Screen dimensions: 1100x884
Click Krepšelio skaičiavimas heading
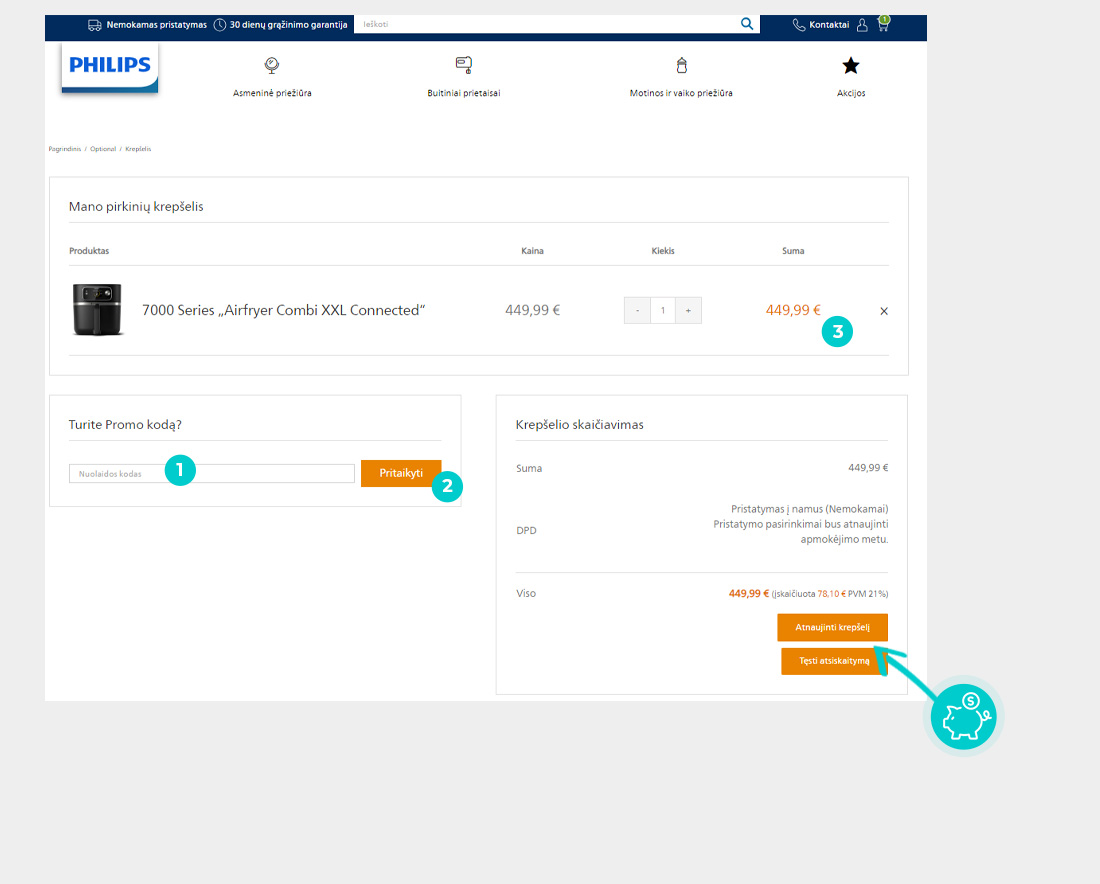tap(579, 424)
